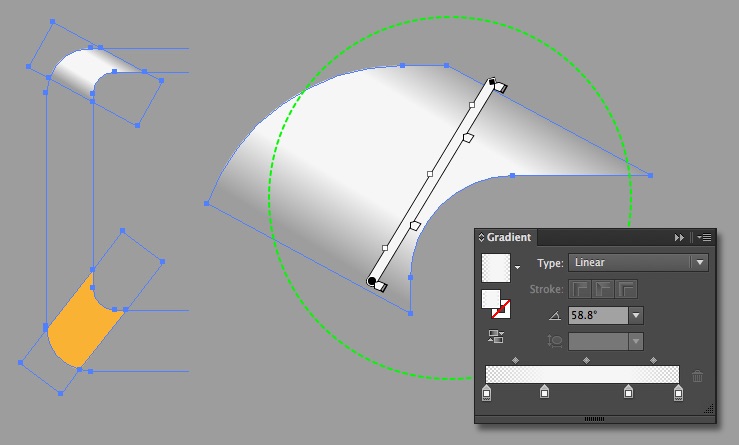The image size is (739, 445).
Task: Select the leftmost gradient color stop
Action: (x=487, y=394)
